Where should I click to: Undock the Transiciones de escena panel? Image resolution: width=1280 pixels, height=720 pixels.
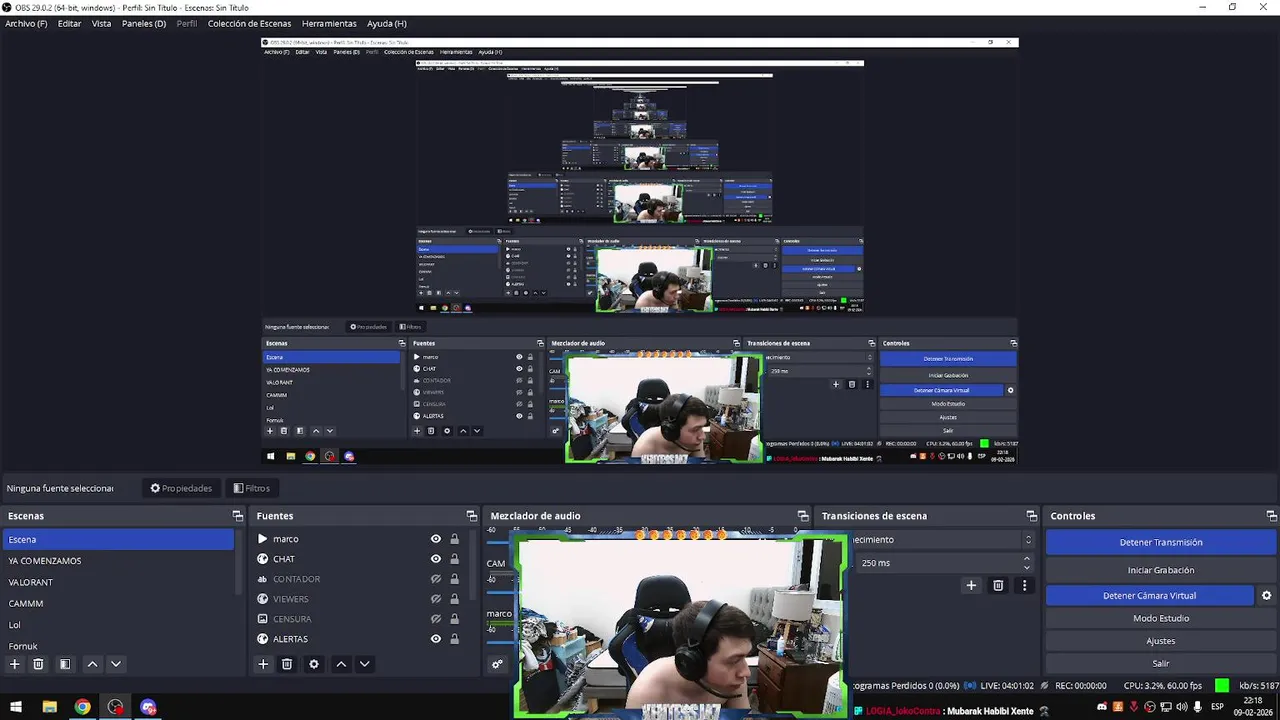tap(1032, 516)
